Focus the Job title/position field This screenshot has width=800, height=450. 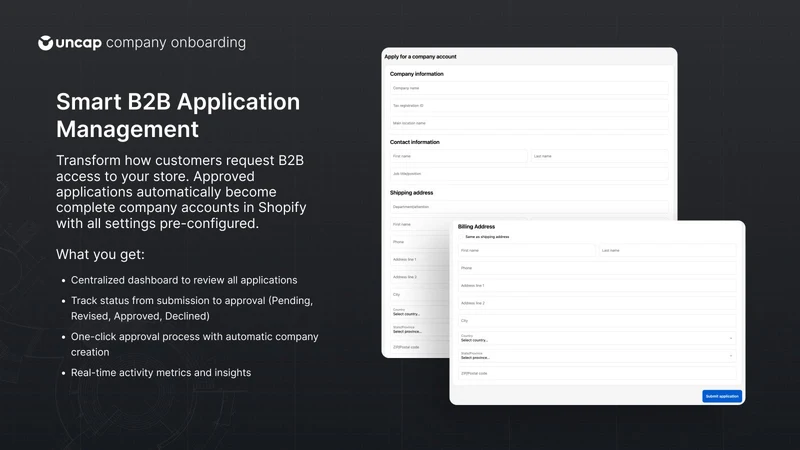(x=529, y=173)
